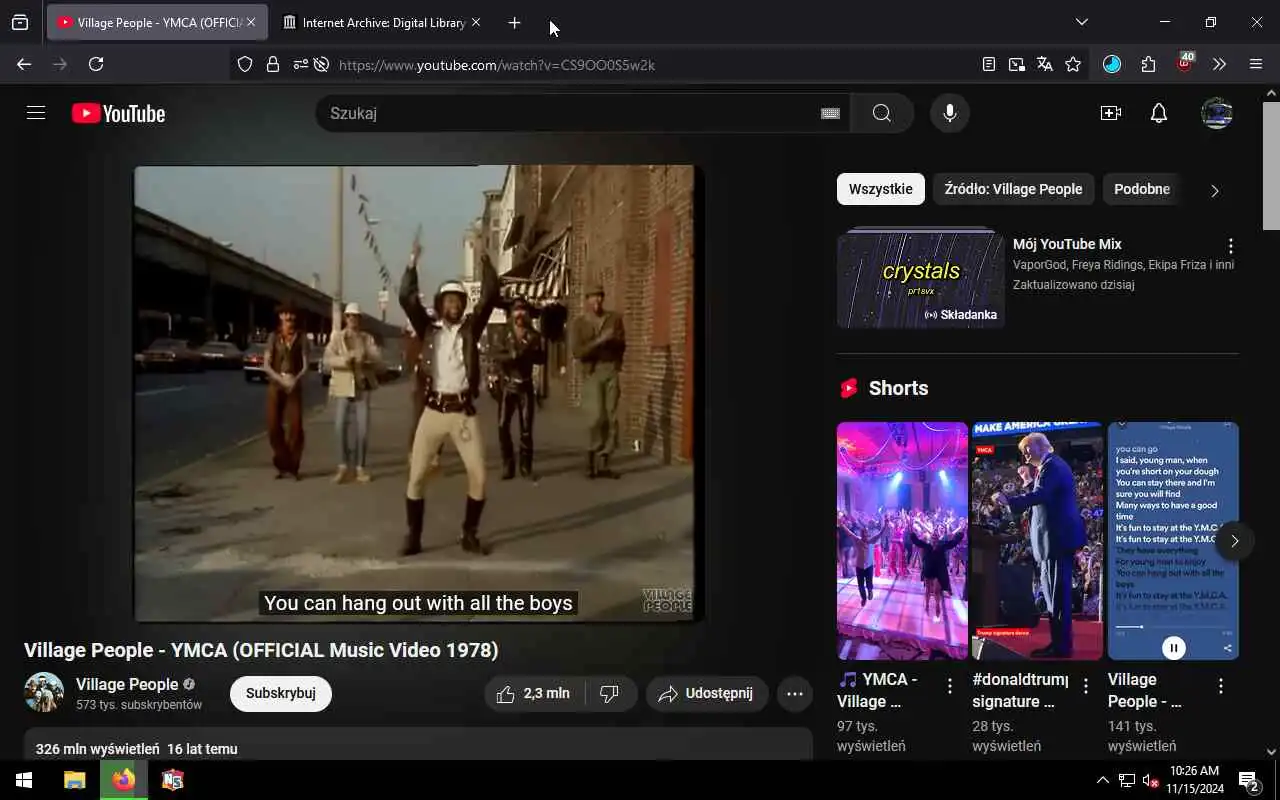The height and width of the screenshot is (800, 1280).
Task: Show hidden system tray icons
Action: (x=1103, y=780)
